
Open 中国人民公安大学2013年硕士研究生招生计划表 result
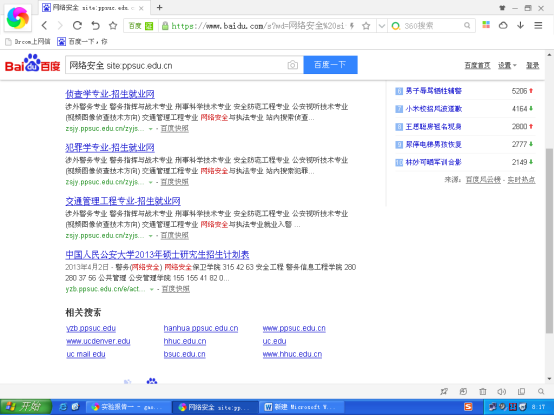click(x=157, y=254)
